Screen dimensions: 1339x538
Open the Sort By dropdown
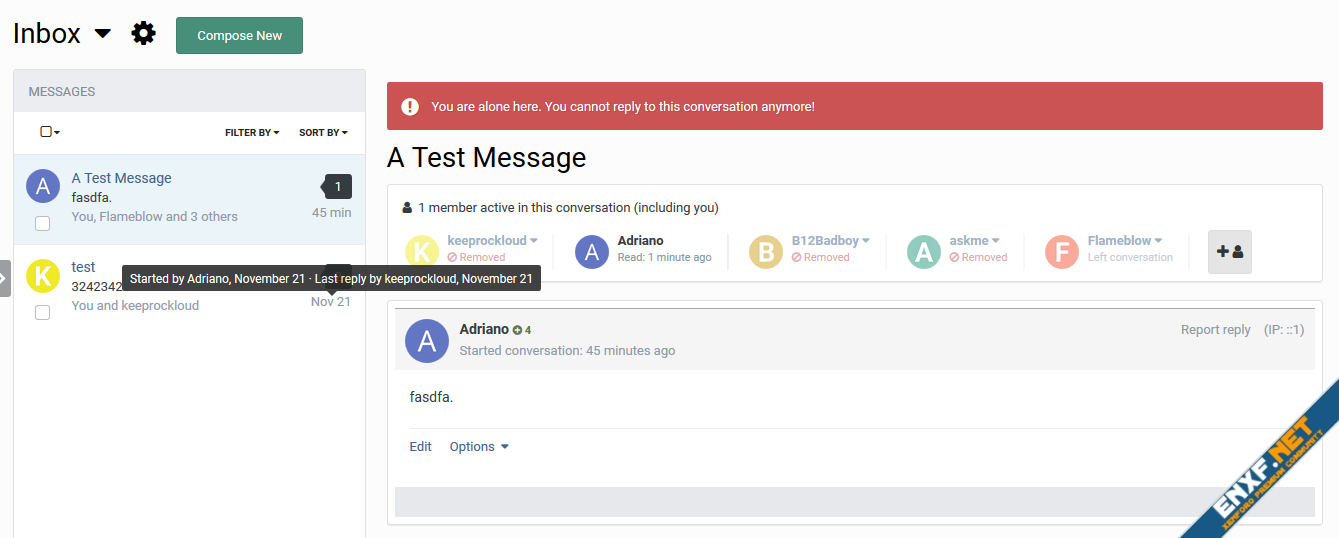coord(323,132)
